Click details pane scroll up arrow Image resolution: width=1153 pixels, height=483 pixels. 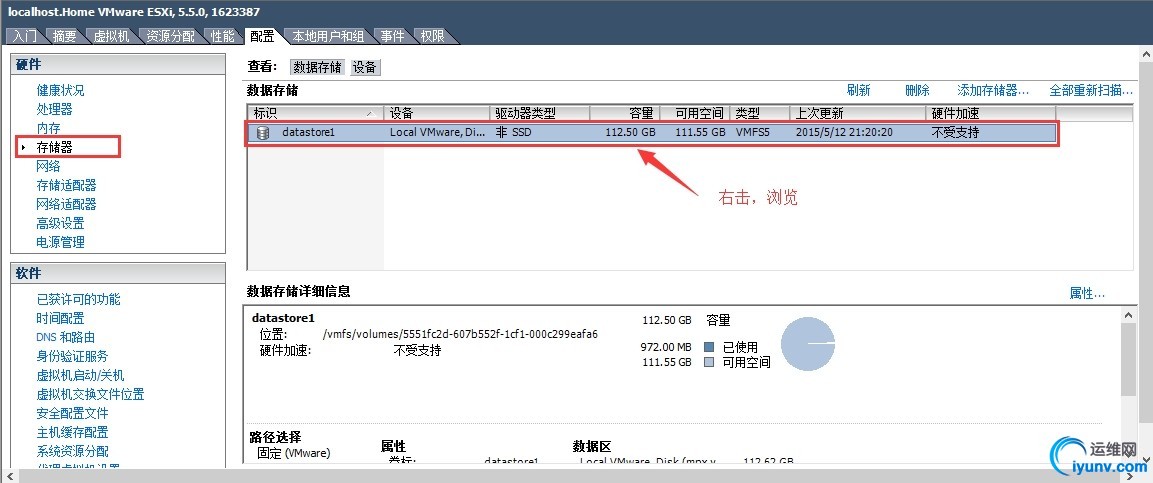click(x=1129, y=314)
